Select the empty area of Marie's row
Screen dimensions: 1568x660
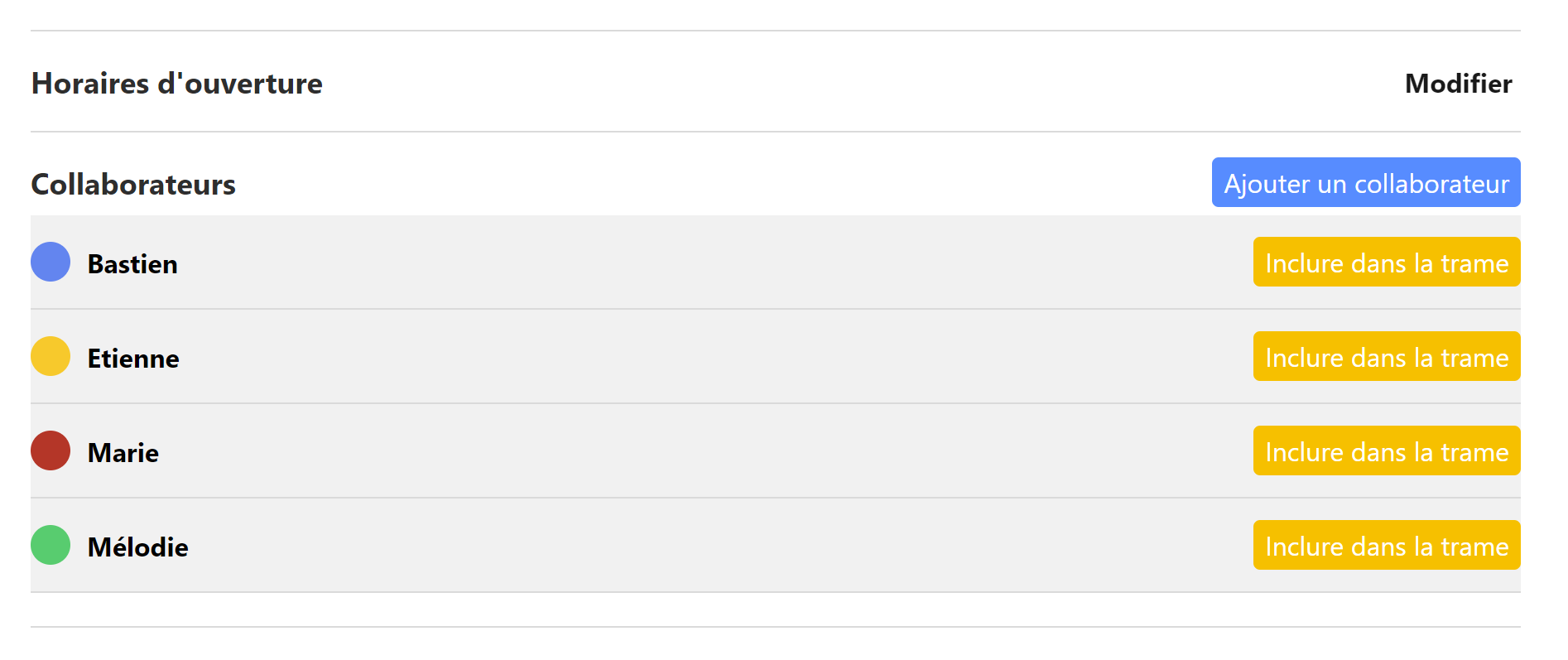pyautogui.click(x=712, y=451)
